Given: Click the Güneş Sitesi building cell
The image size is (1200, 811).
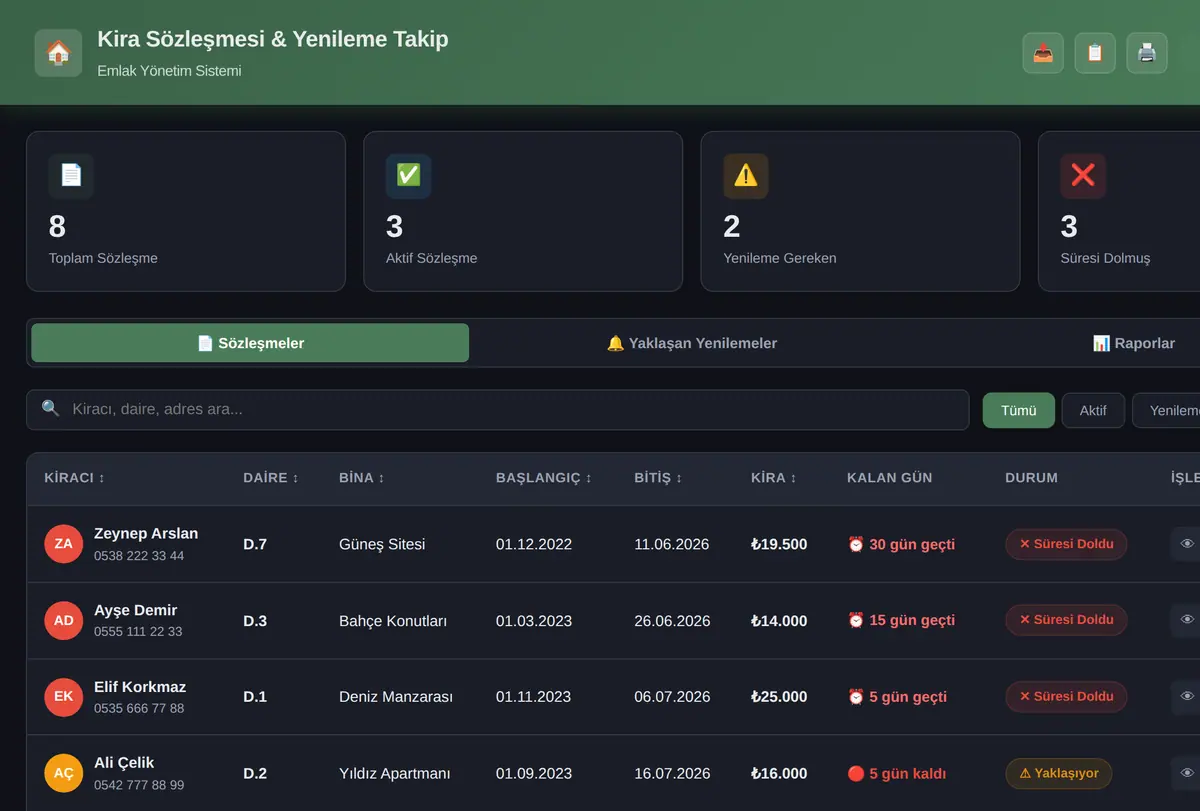Looking at the screenshot, I should point(382,544).
